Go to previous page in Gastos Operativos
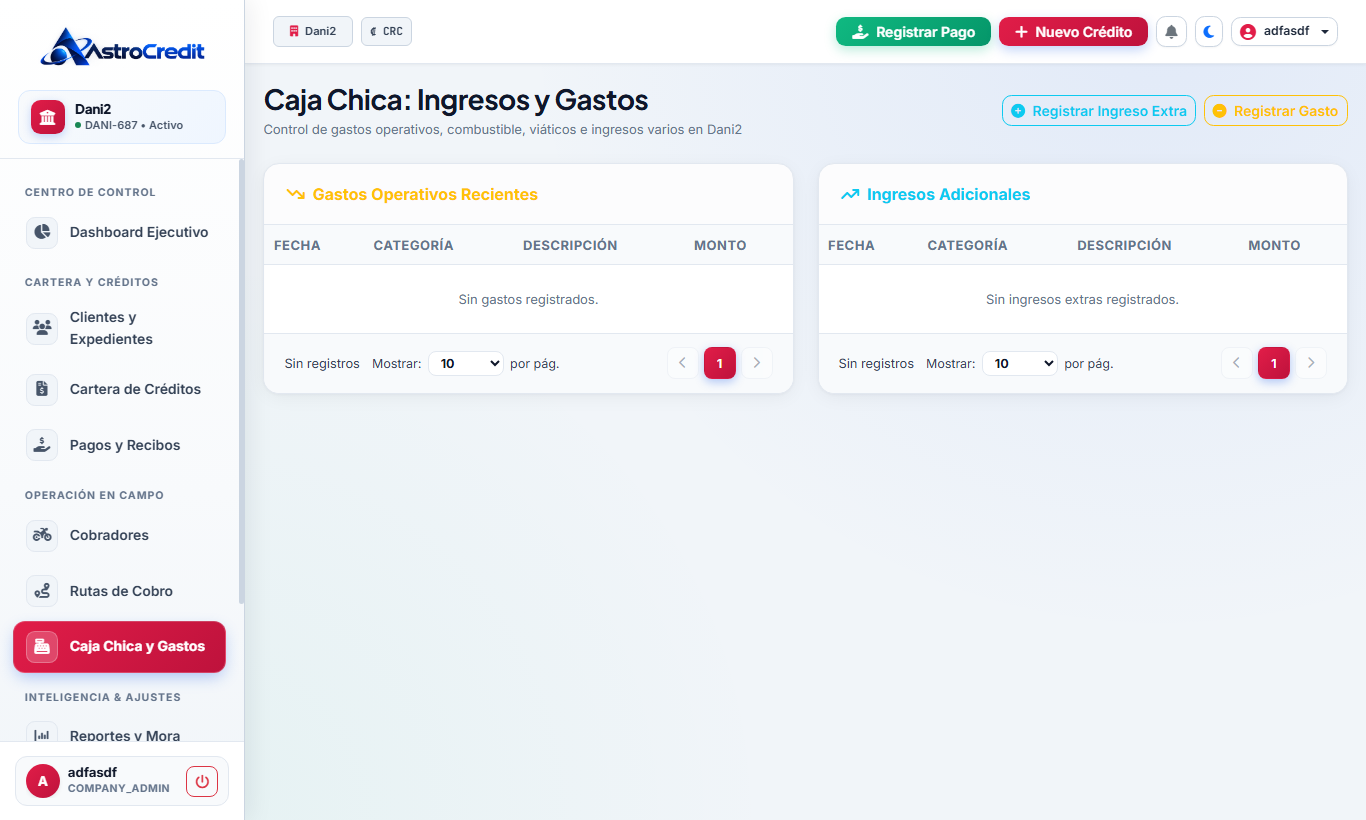This screenshot has width=1366, height=820. point(683,363)
